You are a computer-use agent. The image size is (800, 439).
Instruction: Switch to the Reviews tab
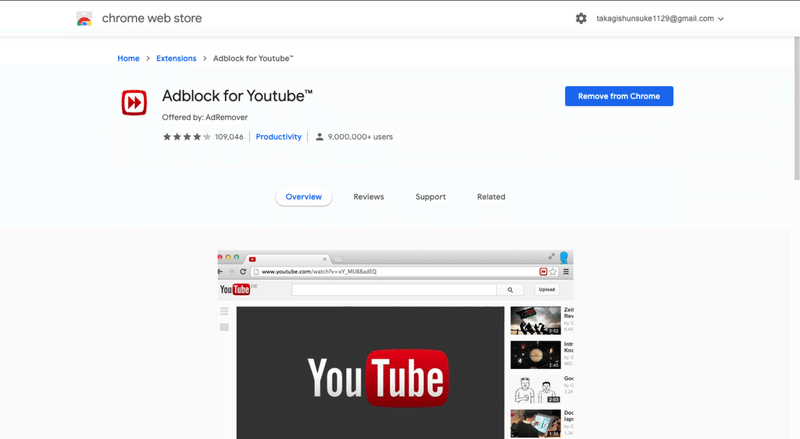click(369, 197)
